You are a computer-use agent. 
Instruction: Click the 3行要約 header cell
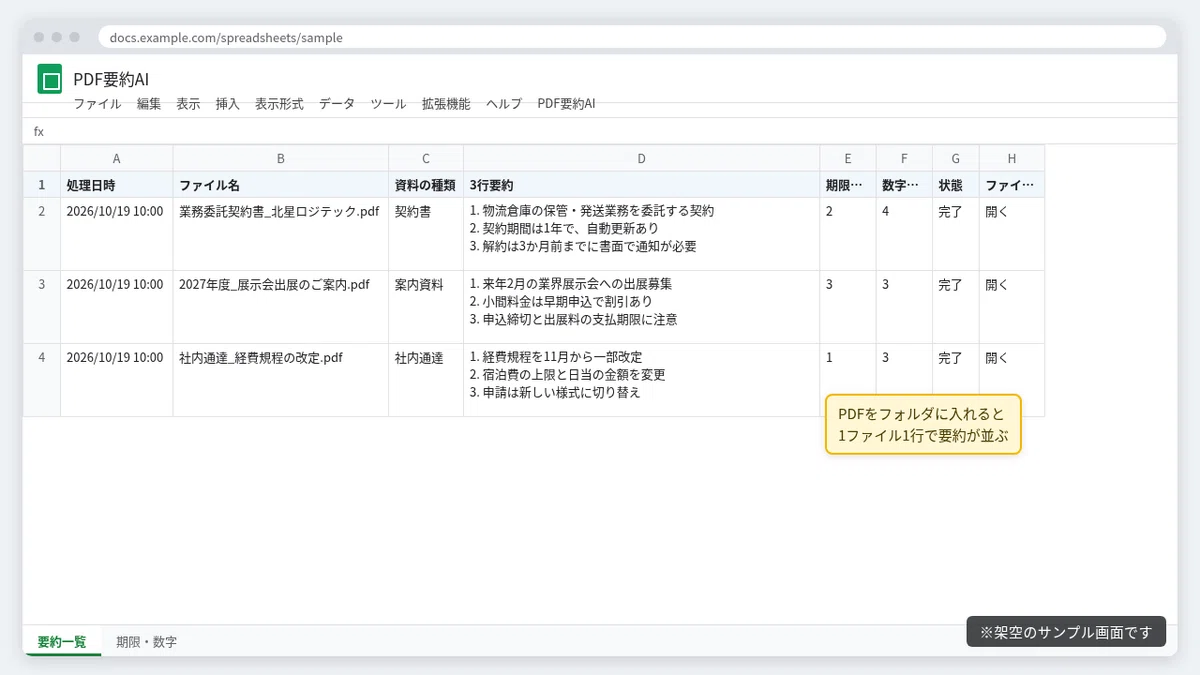click(642, 185)
